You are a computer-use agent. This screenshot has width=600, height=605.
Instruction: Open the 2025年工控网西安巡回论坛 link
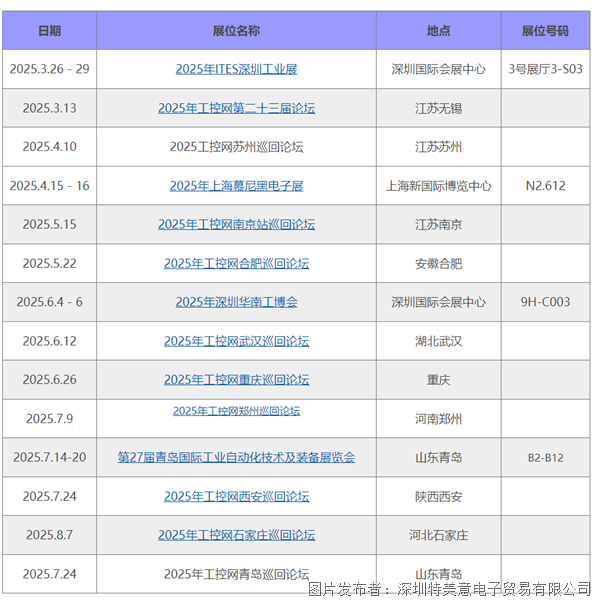(236, 496)
